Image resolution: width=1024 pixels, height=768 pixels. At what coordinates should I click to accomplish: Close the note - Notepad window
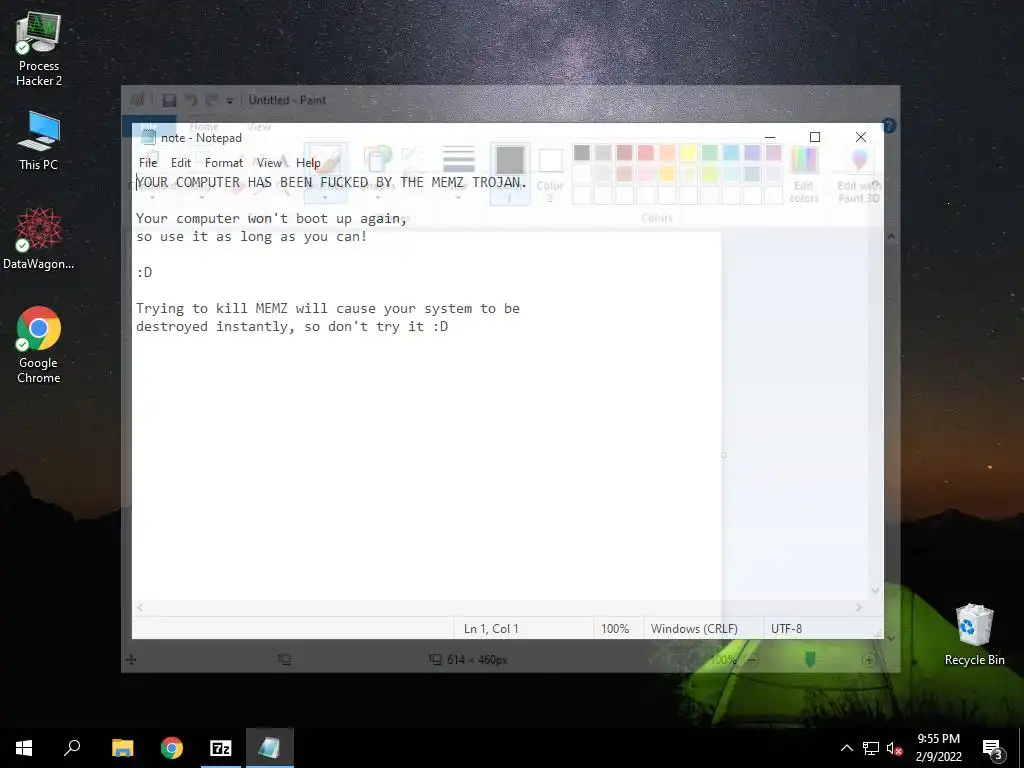click(861, 137)
